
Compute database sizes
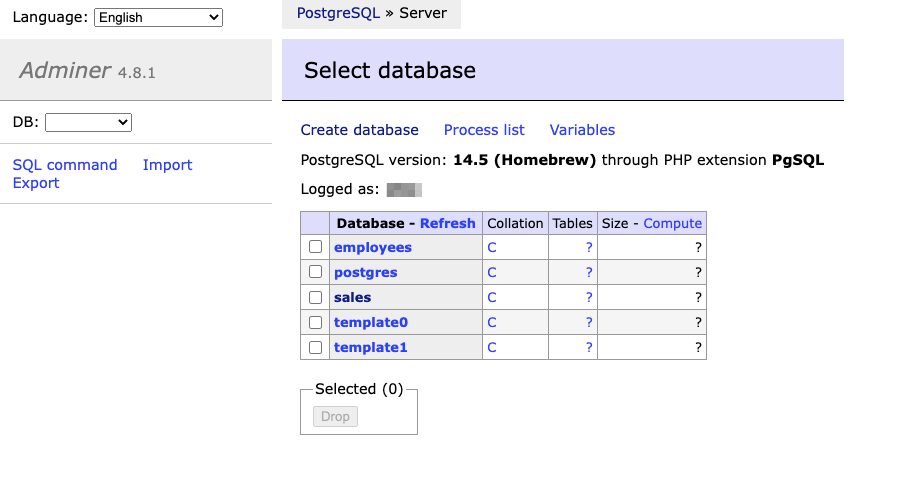672,223
